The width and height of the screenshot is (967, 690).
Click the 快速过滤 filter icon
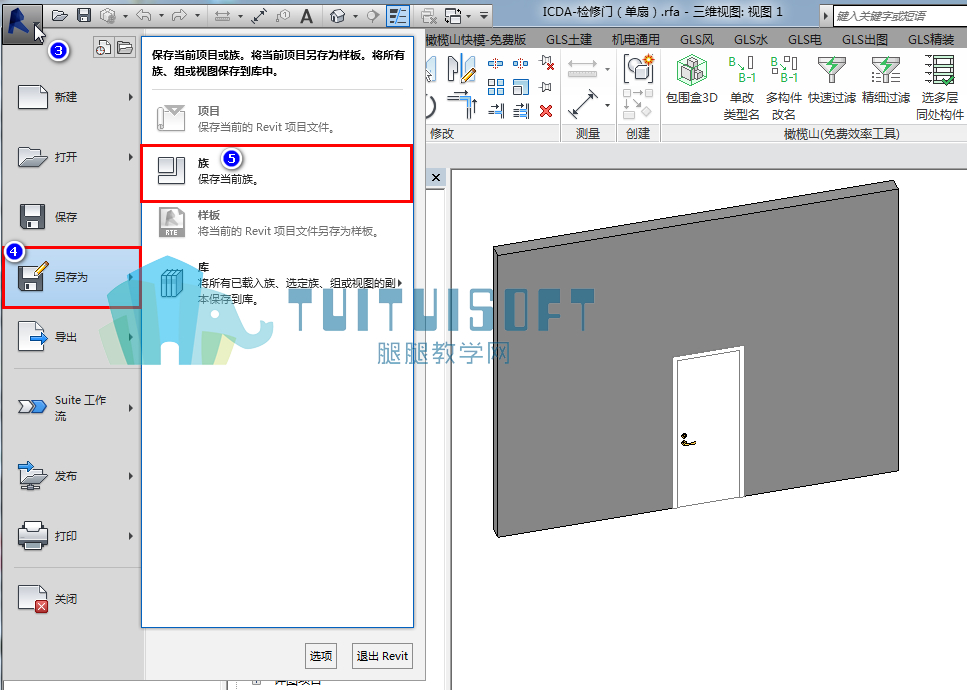click(831, 70)
